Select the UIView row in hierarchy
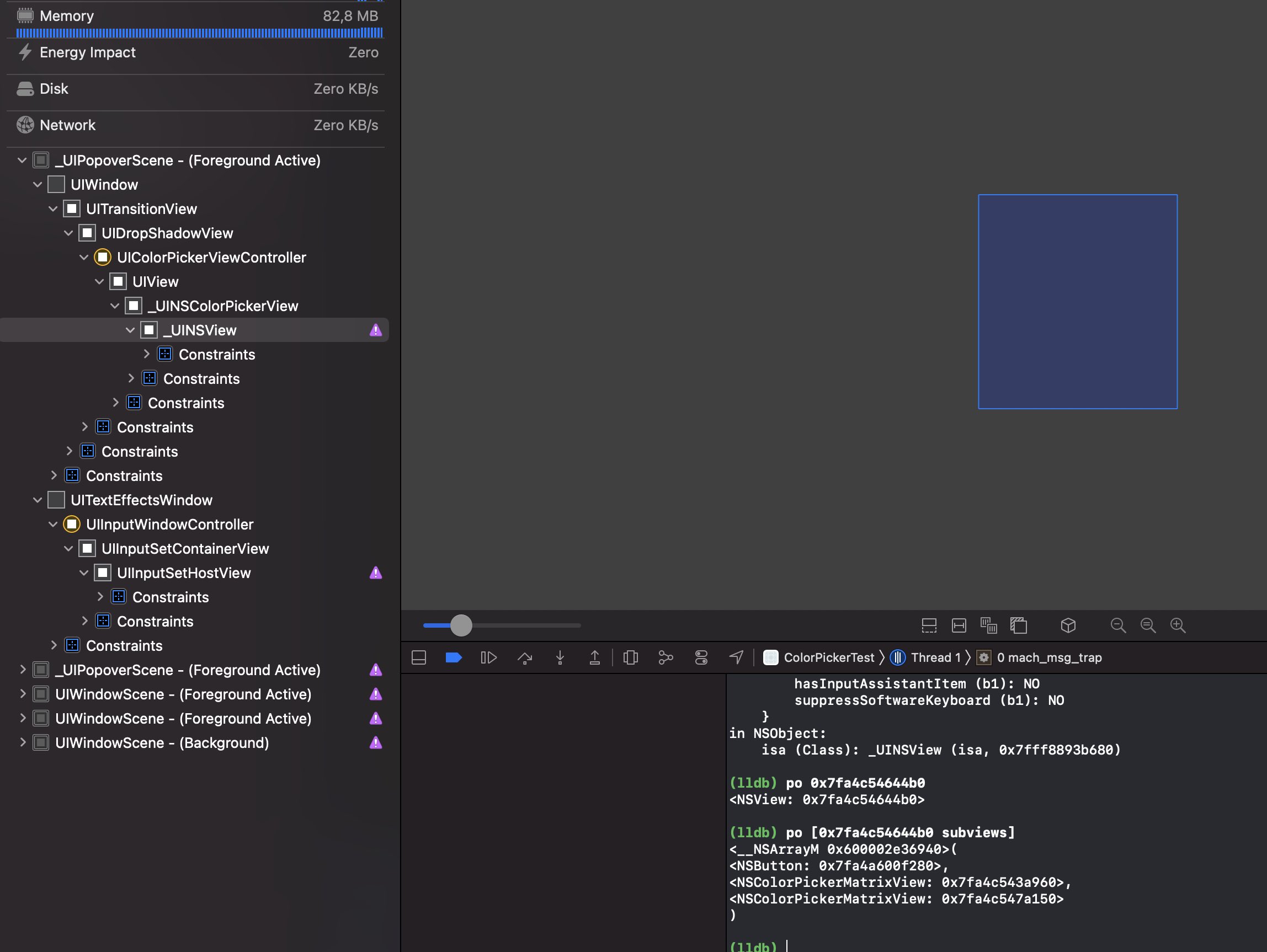Image resolution: width=1267 pixels, height=952 pixels. coord(195,282)
